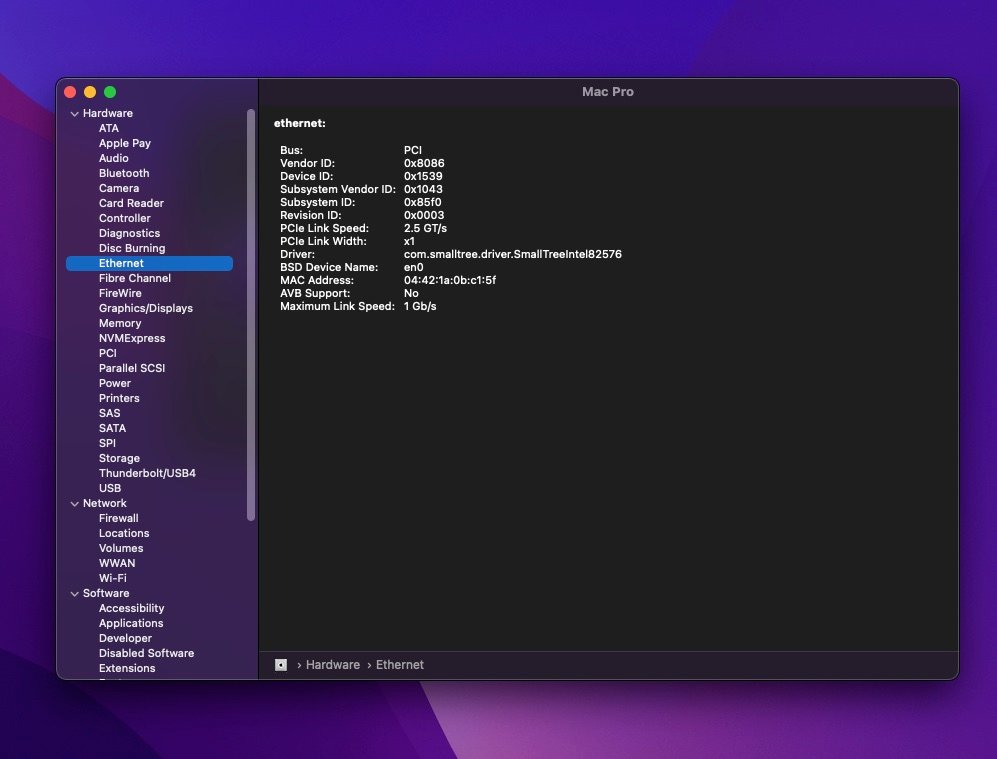Screen dimensions: 997x759
Task: Select Applications under Software
Action: [131, 623]
